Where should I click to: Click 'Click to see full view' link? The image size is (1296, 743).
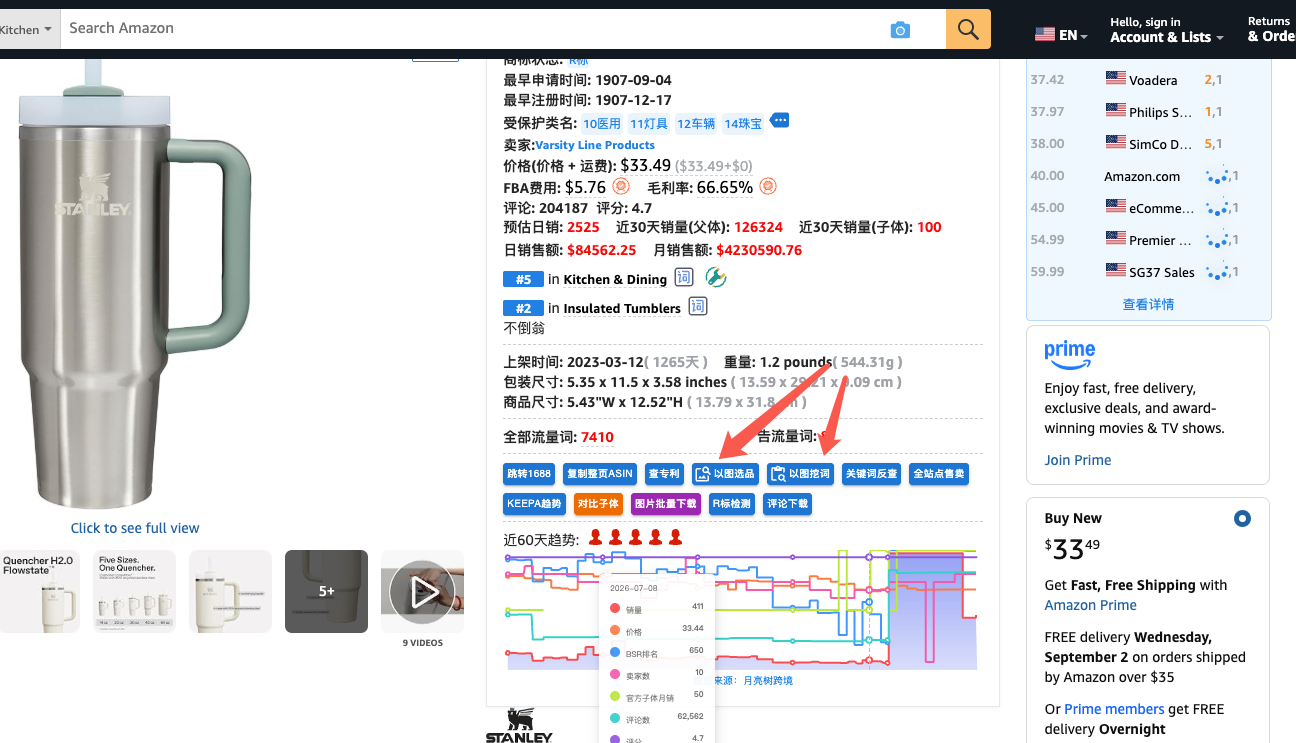coord(135,528)
